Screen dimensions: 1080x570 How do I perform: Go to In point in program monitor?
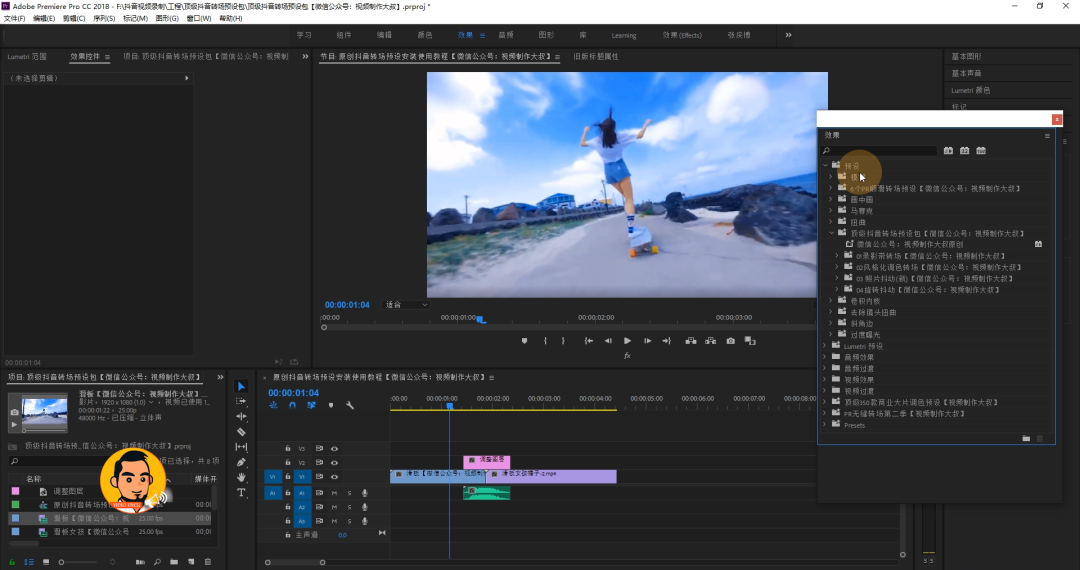(589, 341)
